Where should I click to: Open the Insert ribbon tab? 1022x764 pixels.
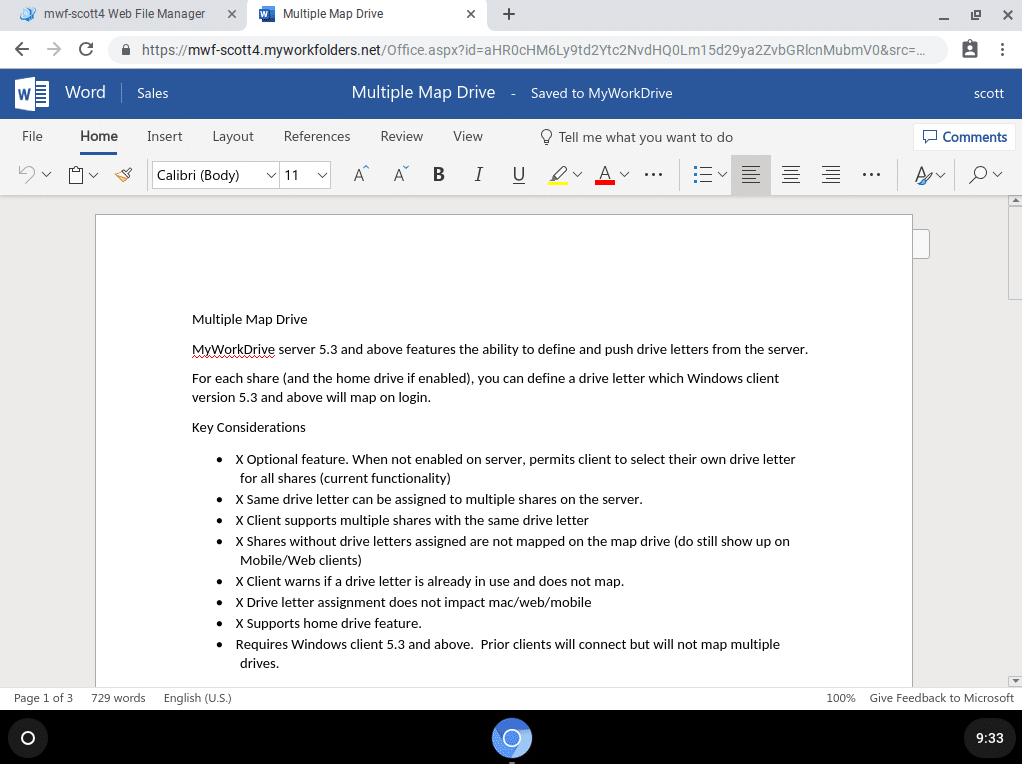click(x=164, y=136)
